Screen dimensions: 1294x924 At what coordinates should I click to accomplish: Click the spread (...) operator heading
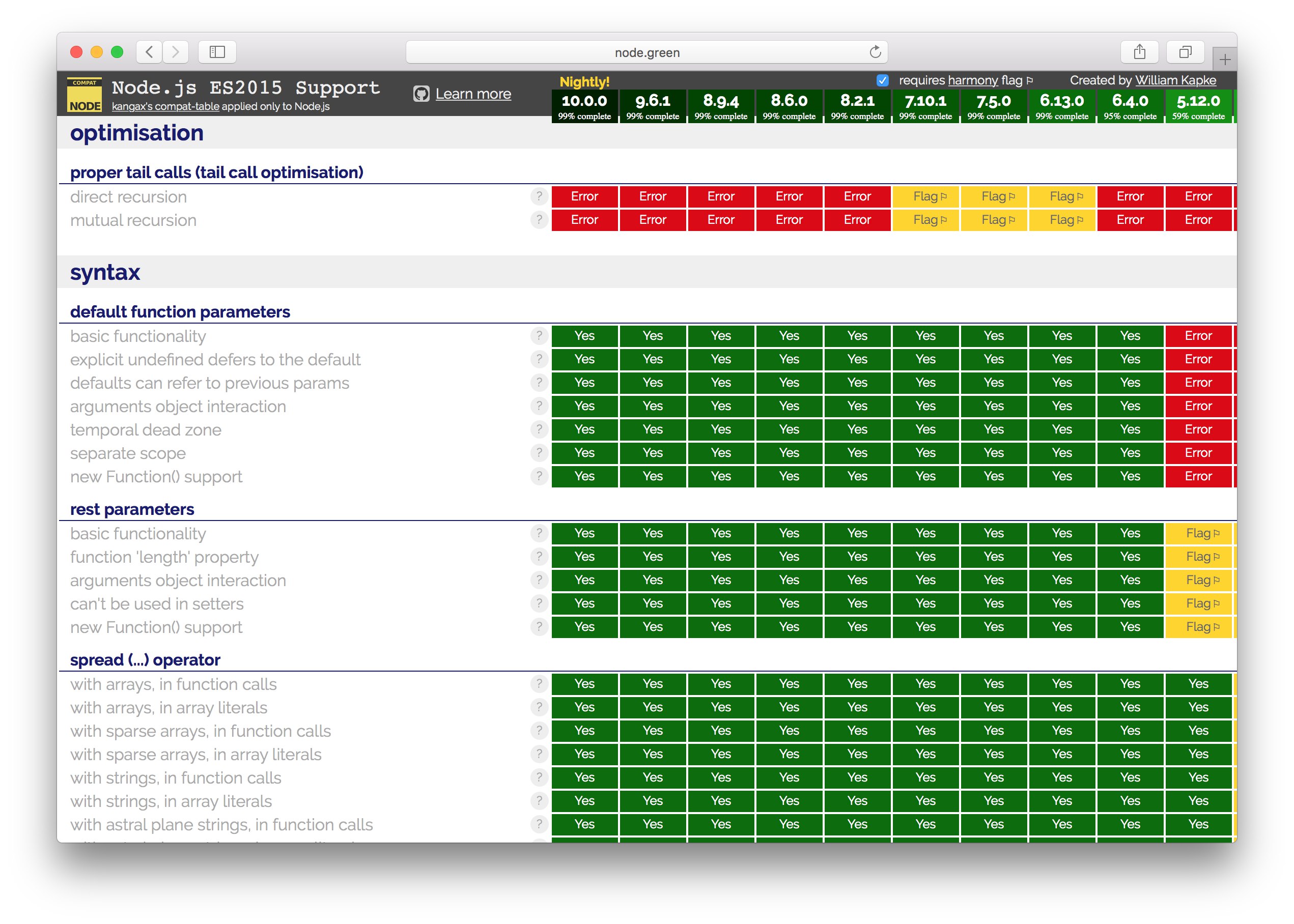(x=145, y=660)
